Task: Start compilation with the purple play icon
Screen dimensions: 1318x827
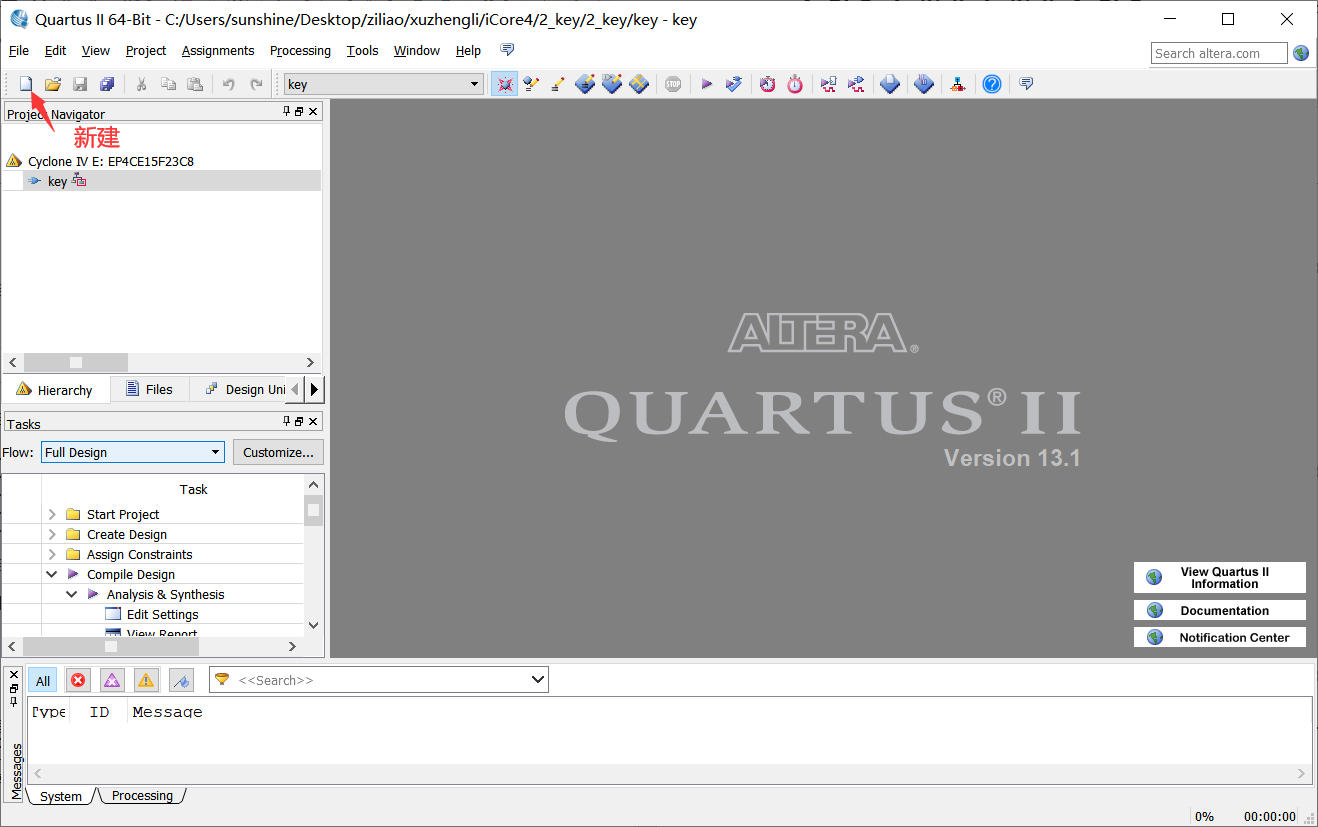Action: pyautogui.click(x=706, y=84)
